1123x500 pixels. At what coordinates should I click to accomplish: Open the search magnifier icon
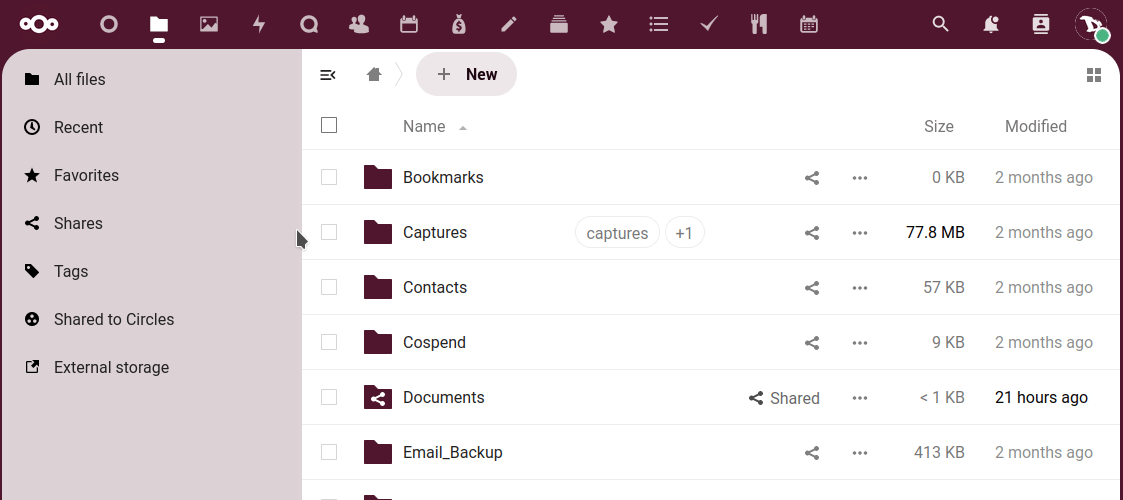point(940,24)
